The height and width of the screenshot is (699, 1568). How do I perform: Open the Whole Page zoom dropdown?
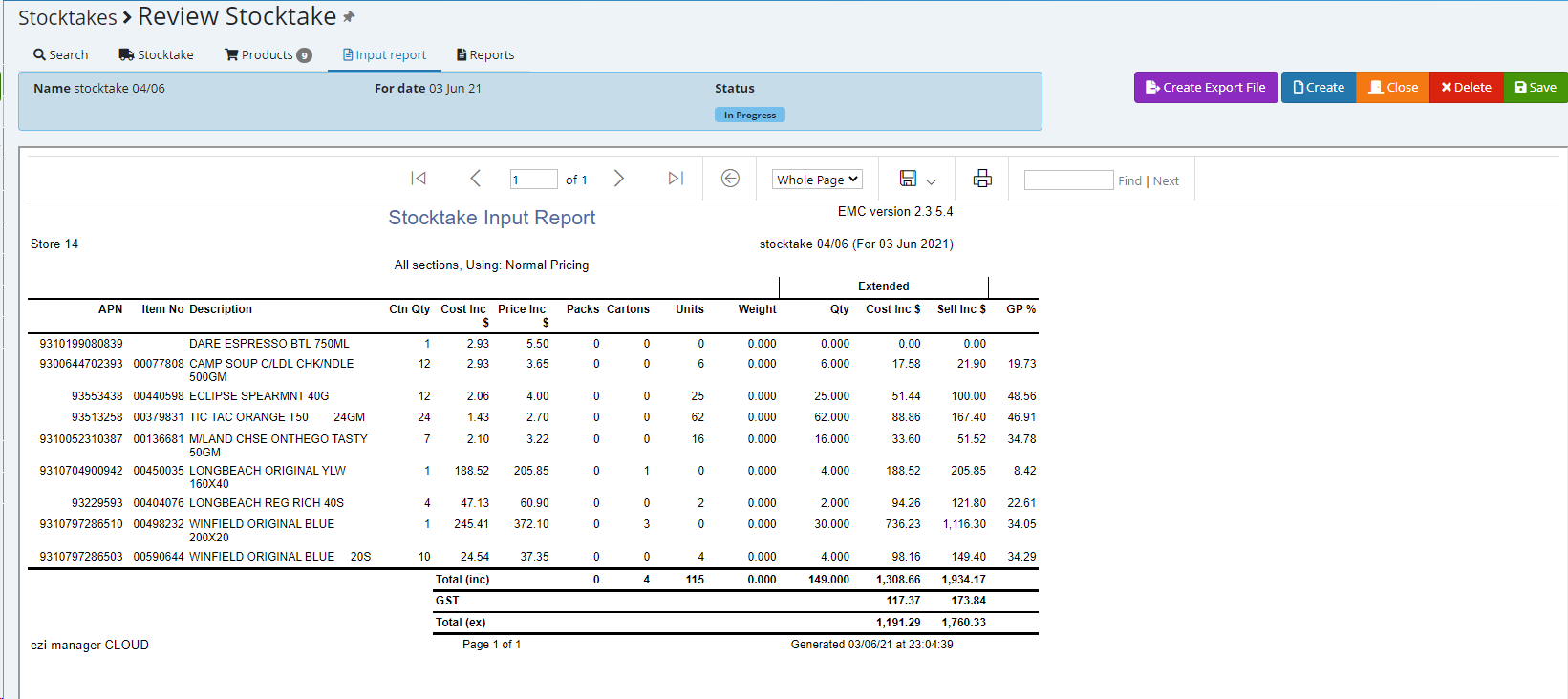(817, 180)
